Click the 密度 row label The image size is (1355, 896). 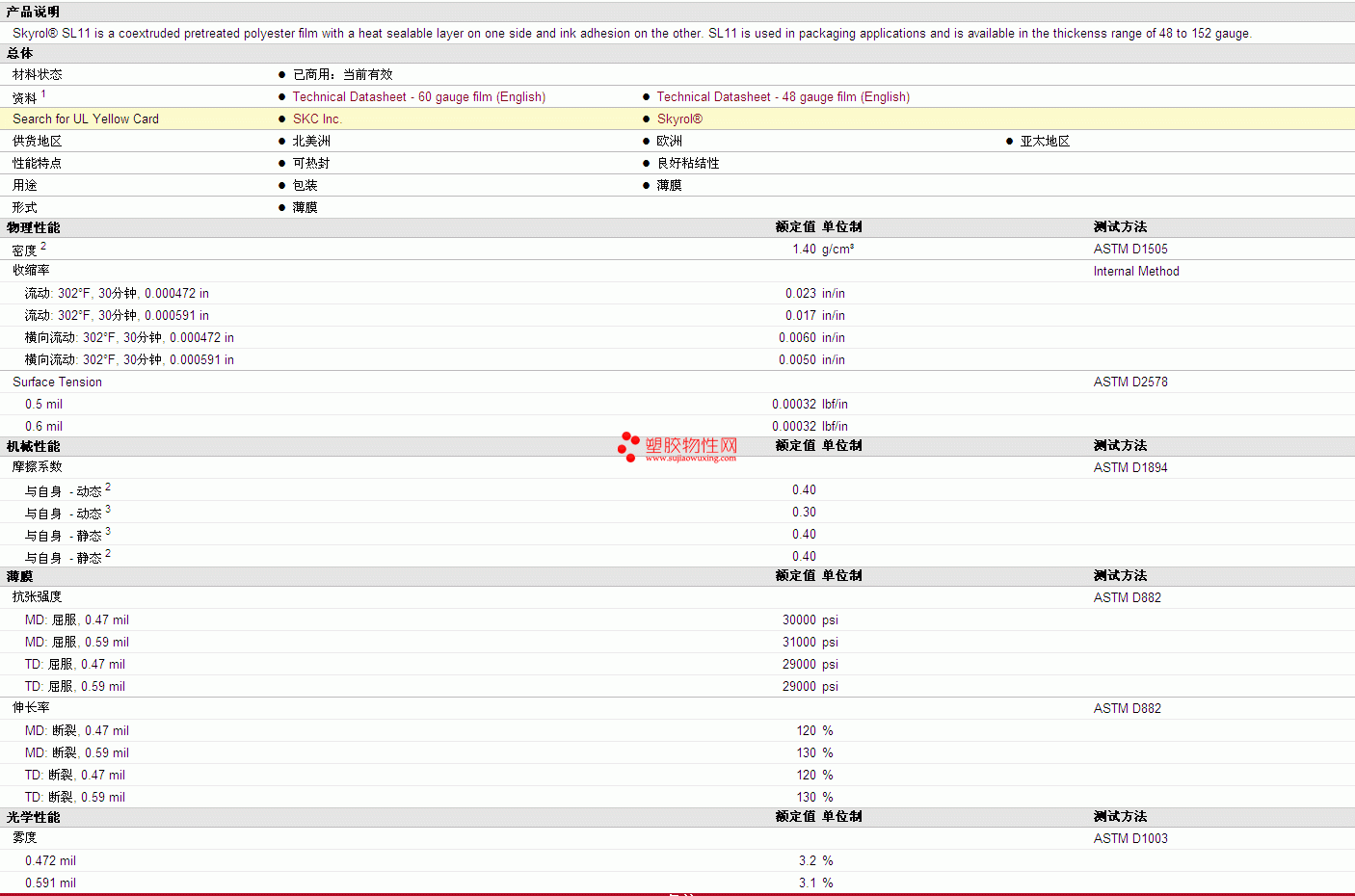25,250
